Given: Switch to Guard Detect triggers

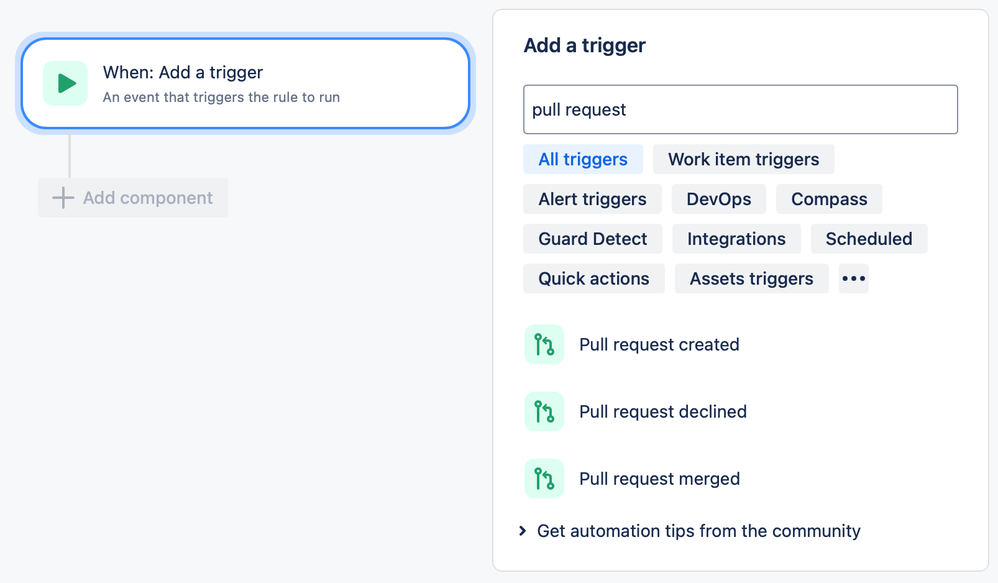Looking at the screenshot, I should 593,238.
